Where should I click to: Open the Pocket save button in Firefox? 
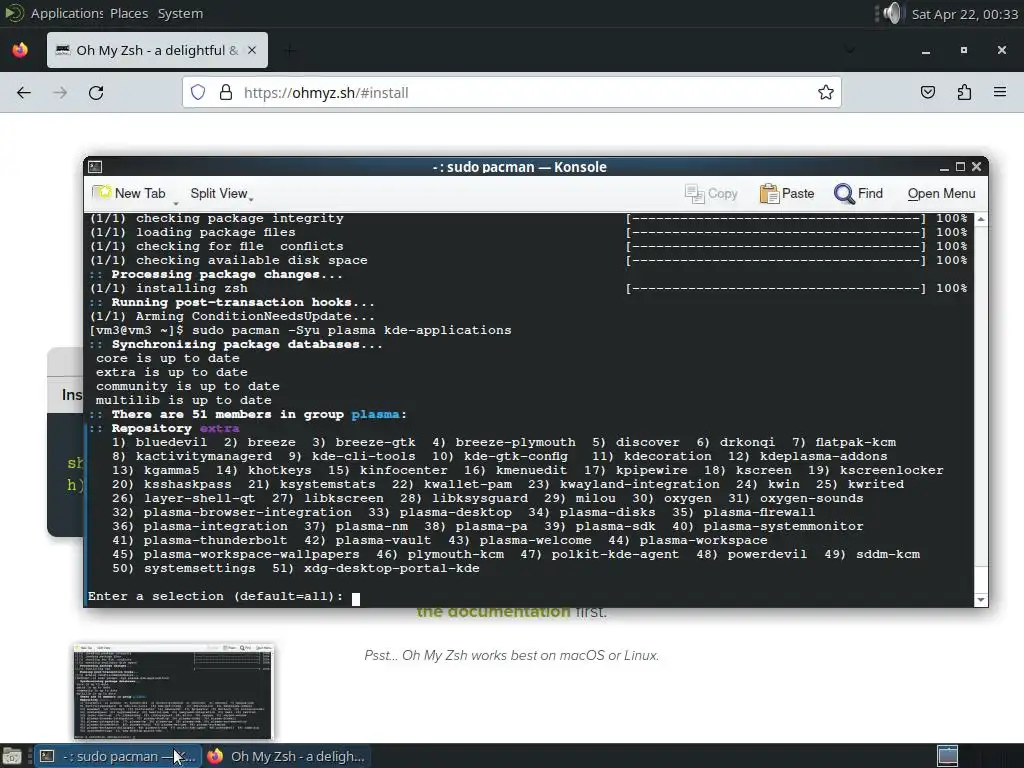coord(927,93)
